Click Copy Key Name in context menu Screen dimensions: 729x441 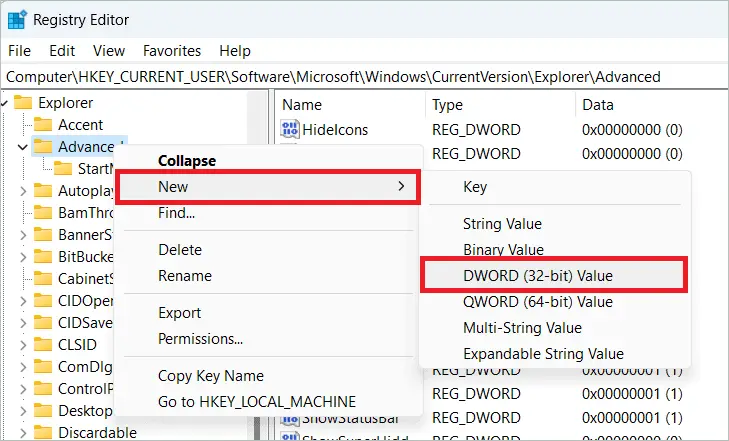pyautogui.click(x=210, y=376)
